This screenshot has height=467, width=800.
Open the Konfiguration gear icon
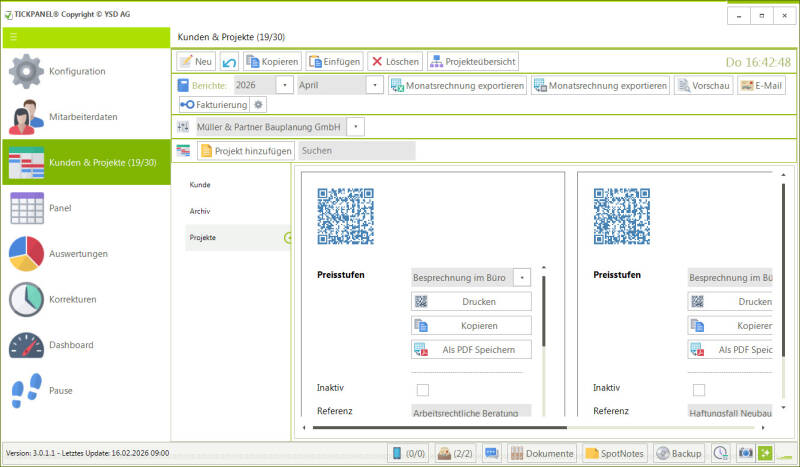(26, 71)
